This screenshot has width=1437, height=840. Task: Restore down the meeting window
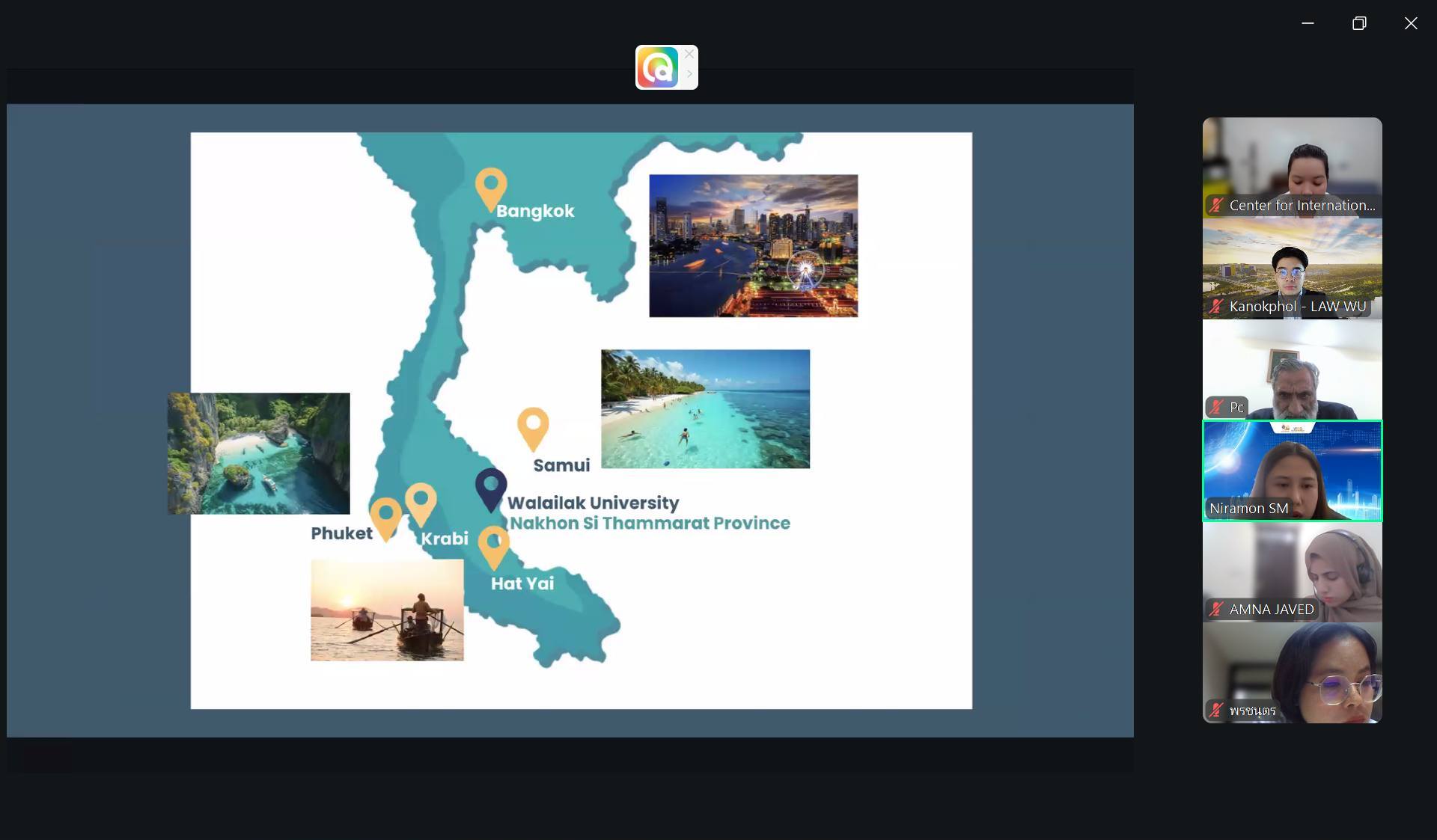pyautogui.click(x=1359, y=23)
